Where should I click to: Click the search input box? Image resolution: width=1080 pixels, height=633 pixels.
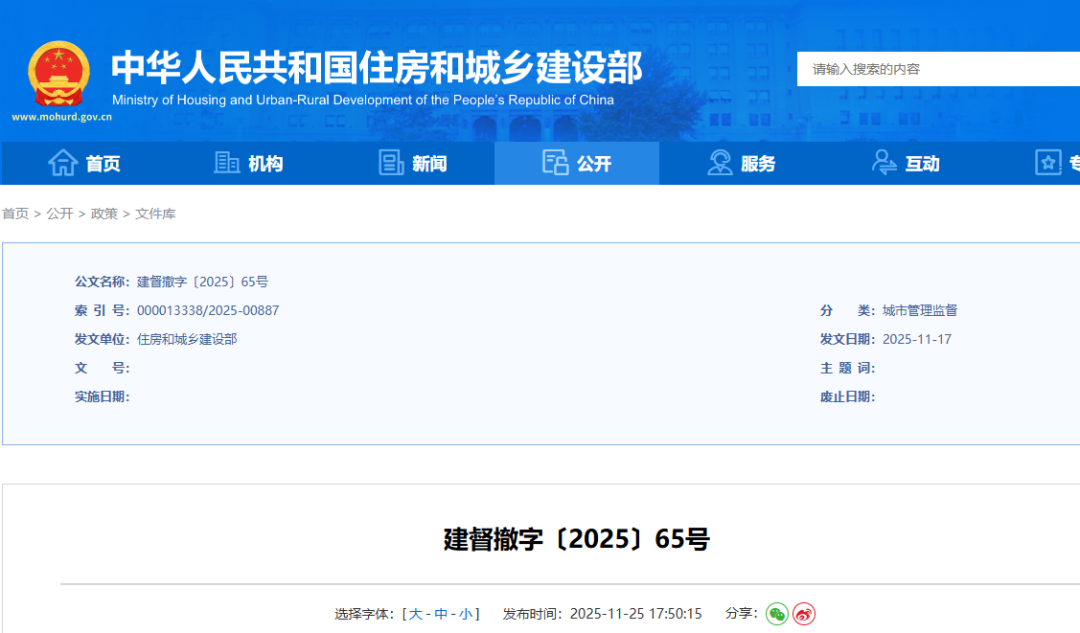[940, 69]
